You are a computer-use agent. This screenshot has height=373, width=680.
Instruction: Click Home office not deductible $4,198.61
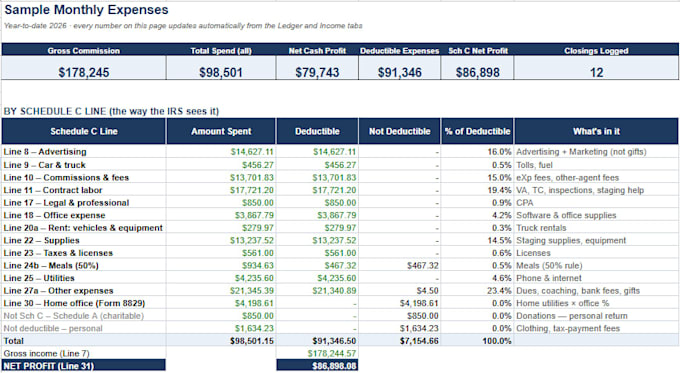coord(419,303)
